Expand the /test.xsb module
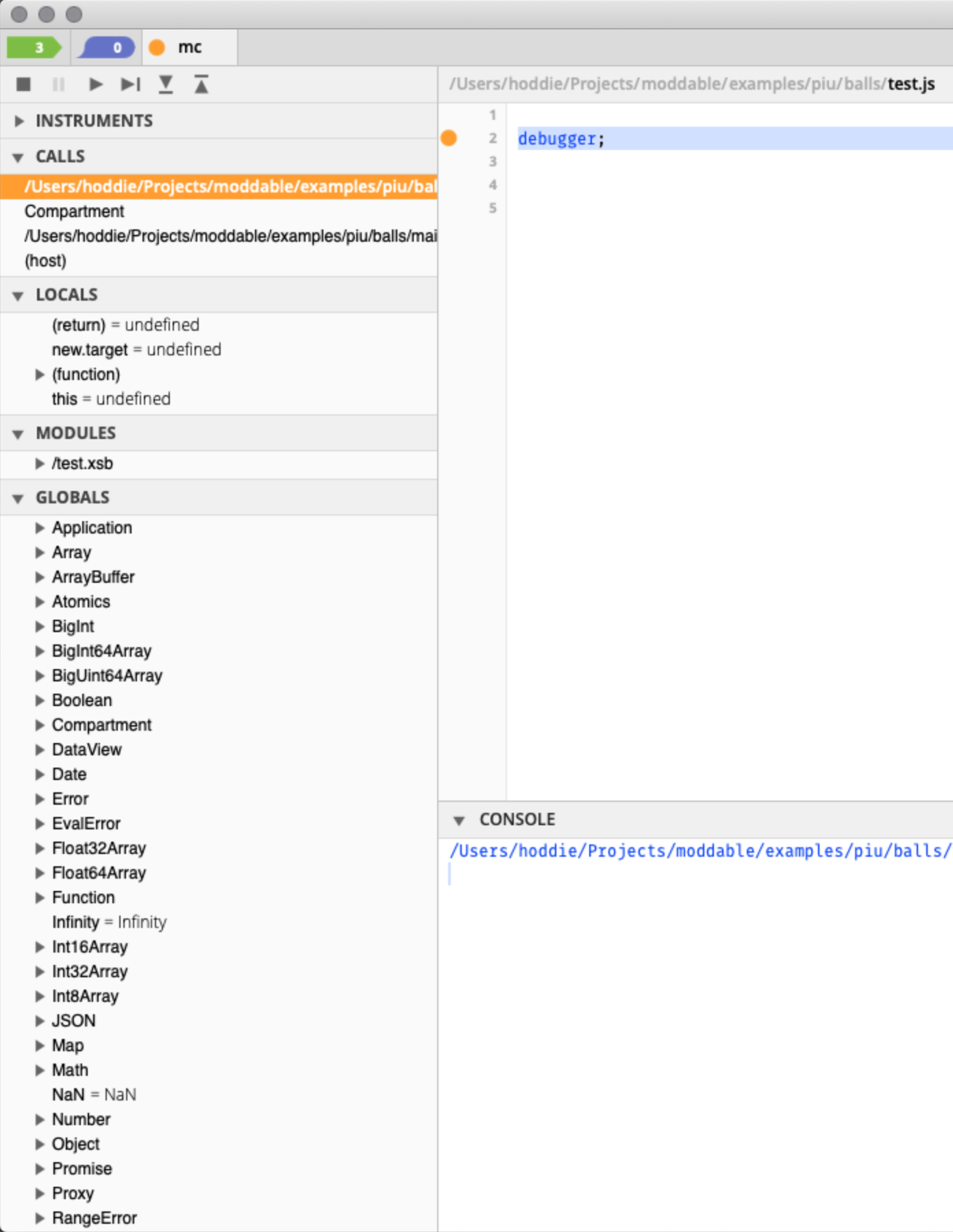The height and width of the screenshot is (1232, 953). coord(40,464)
